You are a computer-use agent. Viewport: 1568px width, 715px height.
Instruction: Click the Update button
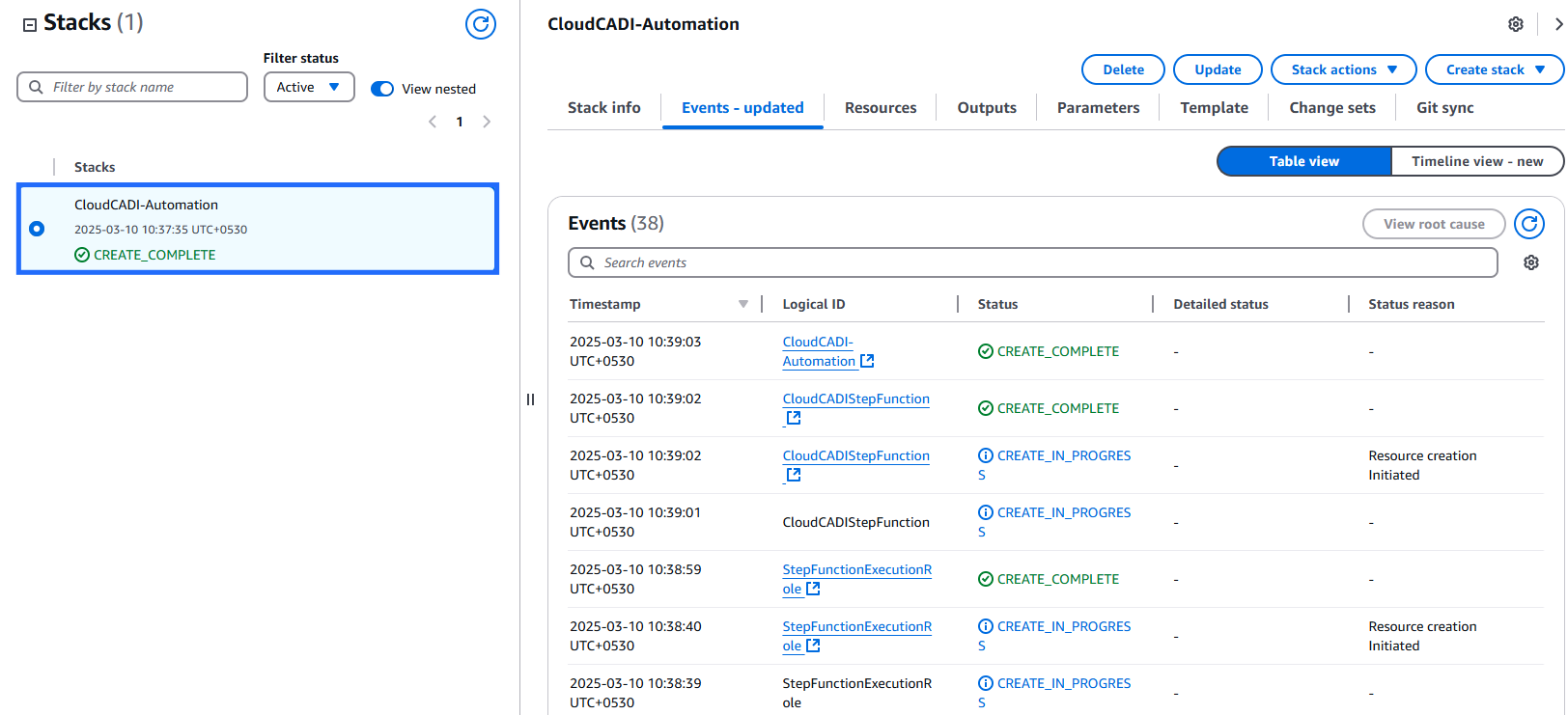pyautogui.click(x=1218, y=69)
